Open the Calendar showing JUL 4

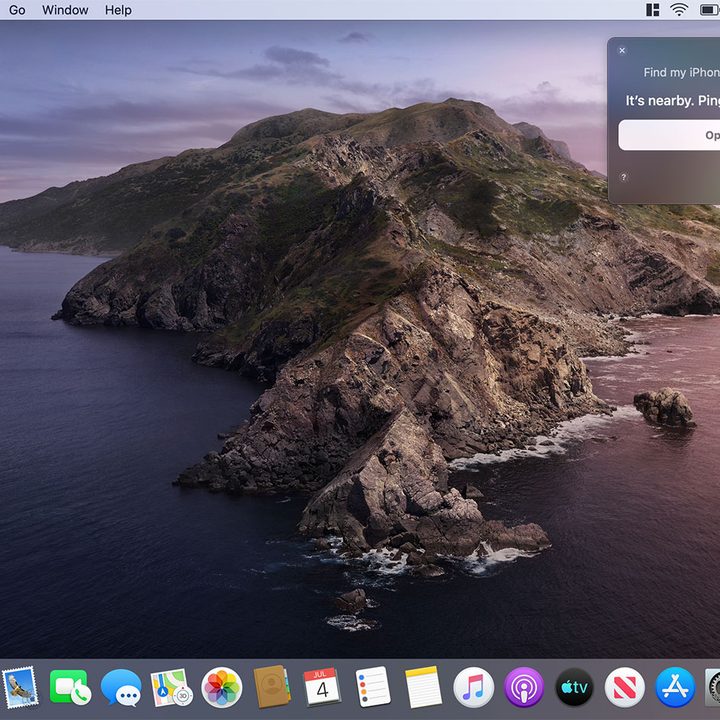pyautogui.click(x=322, y=686)
